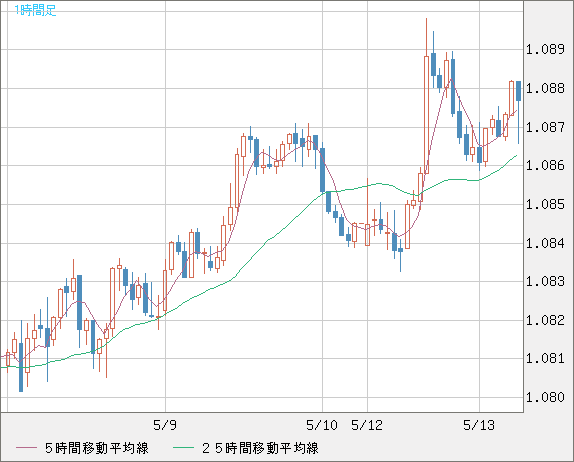Select the 1.088 price axis label
The image size is (574, 462).
coord(545,88)
